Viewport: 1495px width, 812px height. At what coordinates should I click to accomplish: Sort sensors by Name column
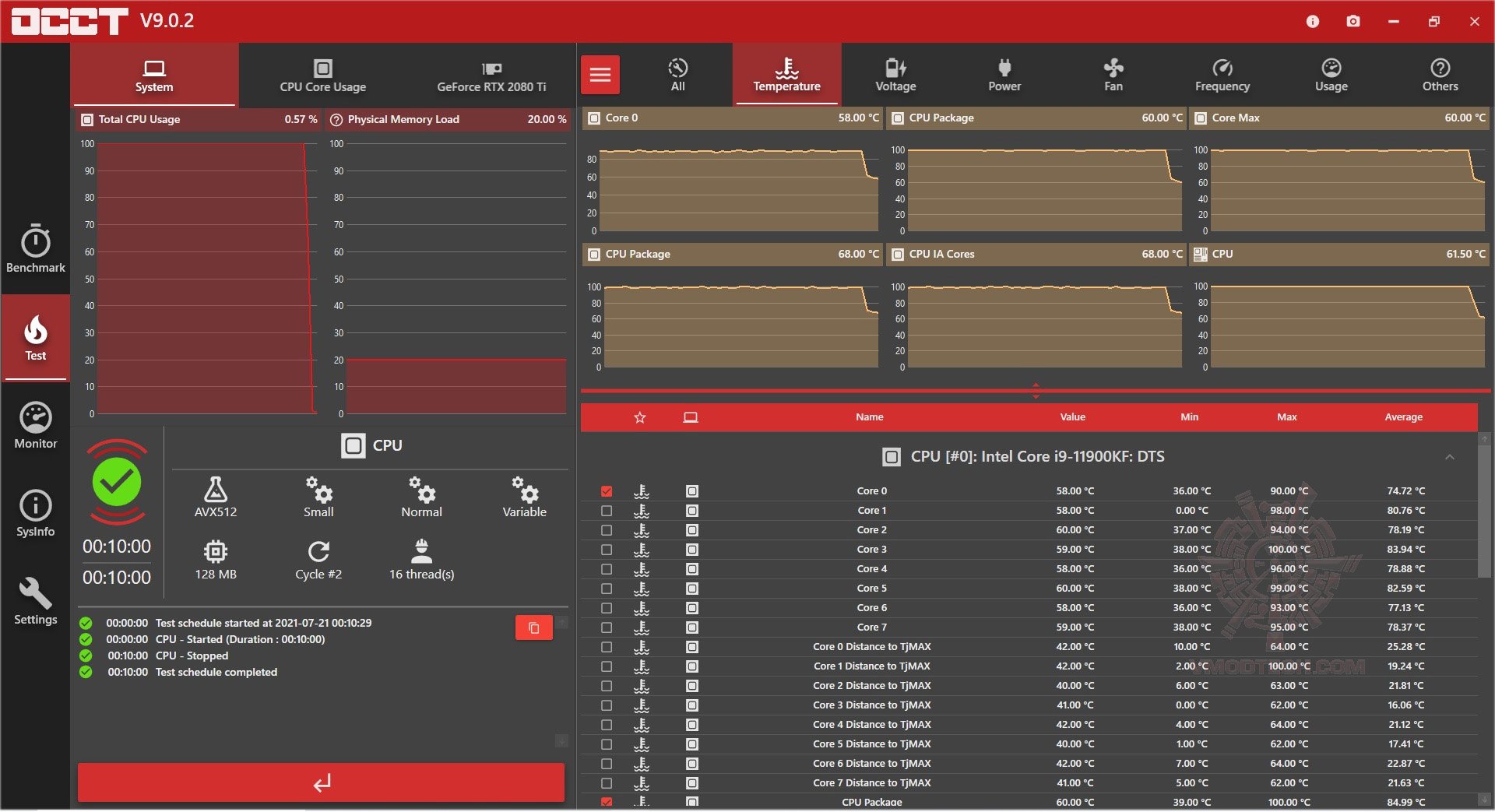870,417
